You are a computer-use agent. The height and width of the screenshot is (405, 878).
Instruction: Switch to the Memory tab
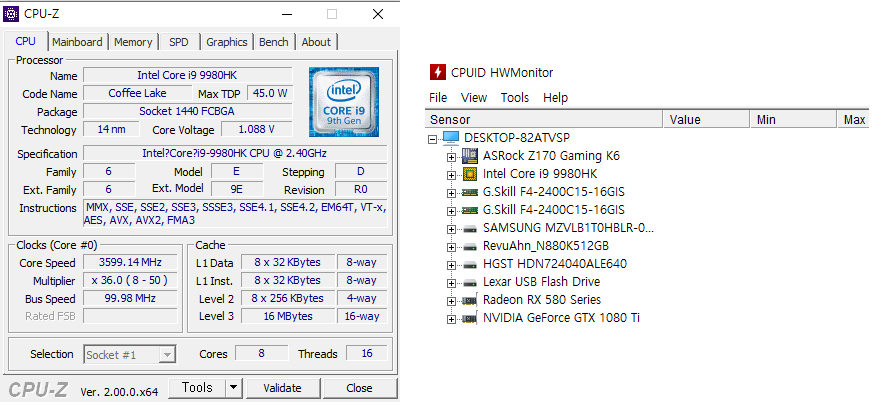[x=133, y=42]
